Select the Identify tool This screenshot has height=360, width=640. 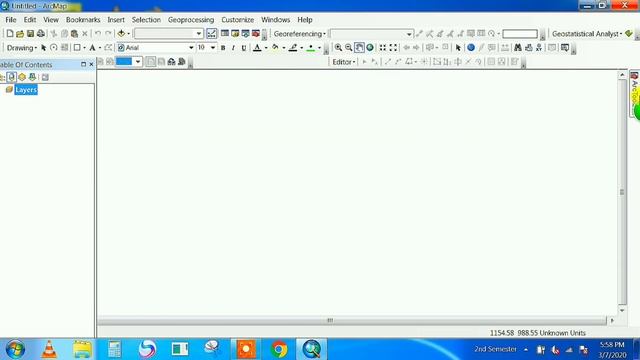pos(471,48)
